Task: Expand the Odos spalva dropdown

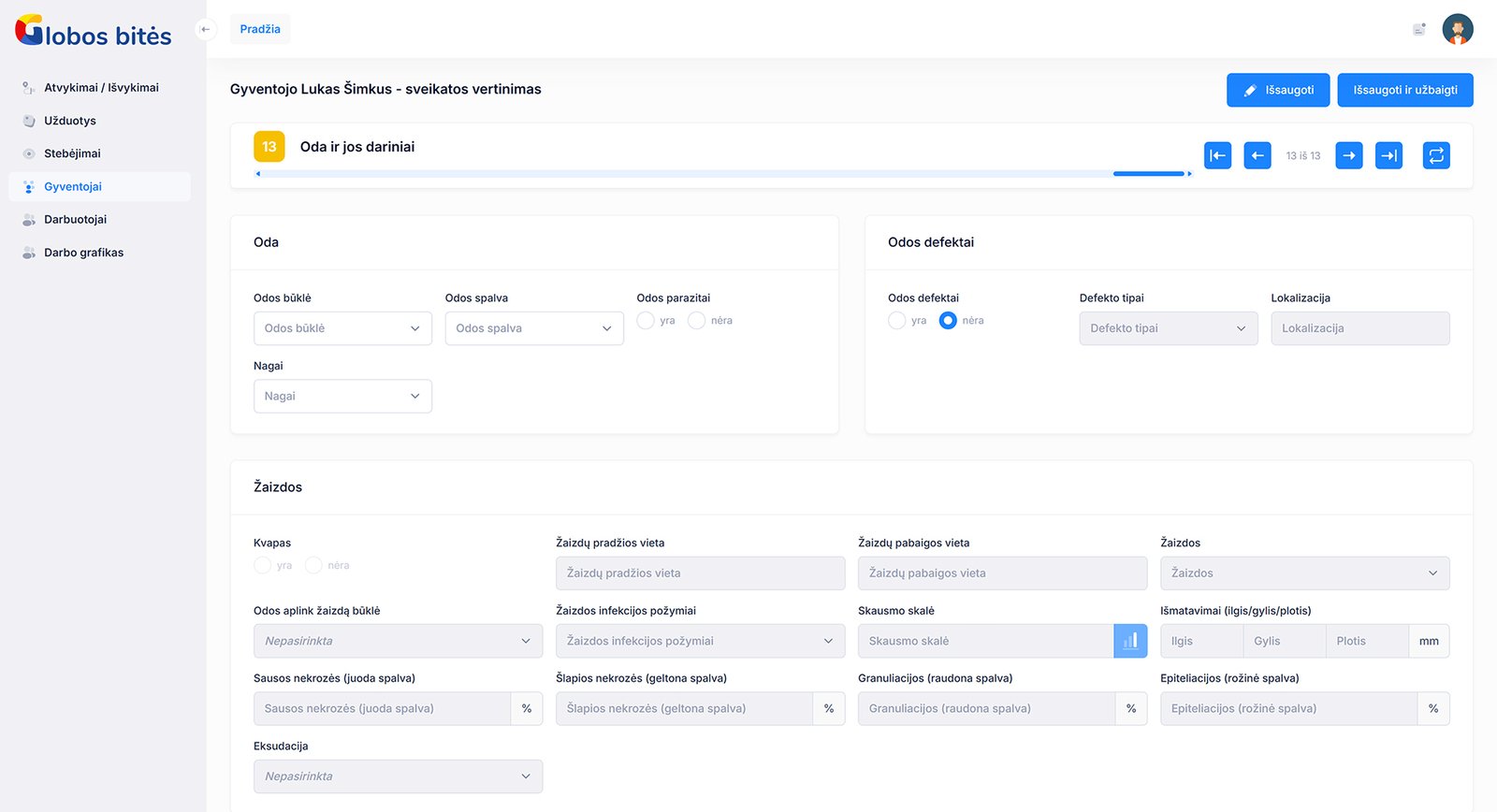Action: 534,328
